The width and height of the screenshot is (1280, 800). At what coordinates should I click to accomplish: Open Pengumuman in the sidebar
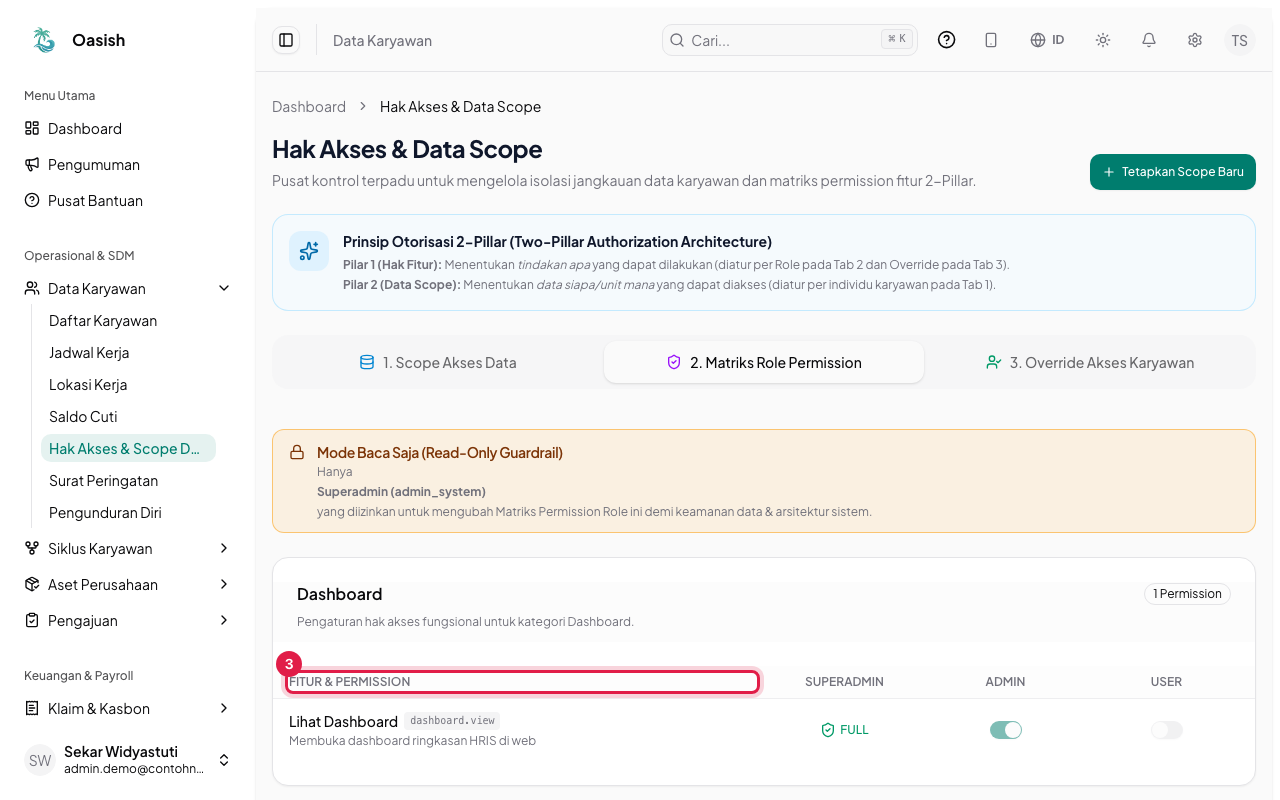pos(128,165)
